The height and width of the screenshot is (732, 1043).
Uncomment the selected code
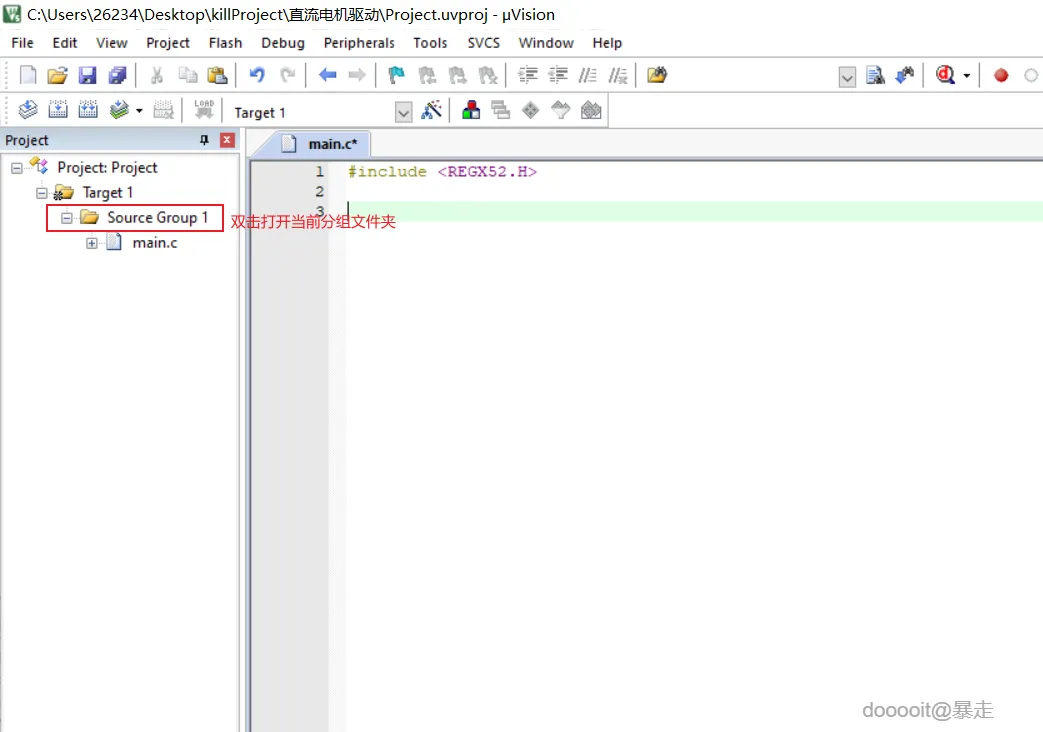click(x=618, y=75)
